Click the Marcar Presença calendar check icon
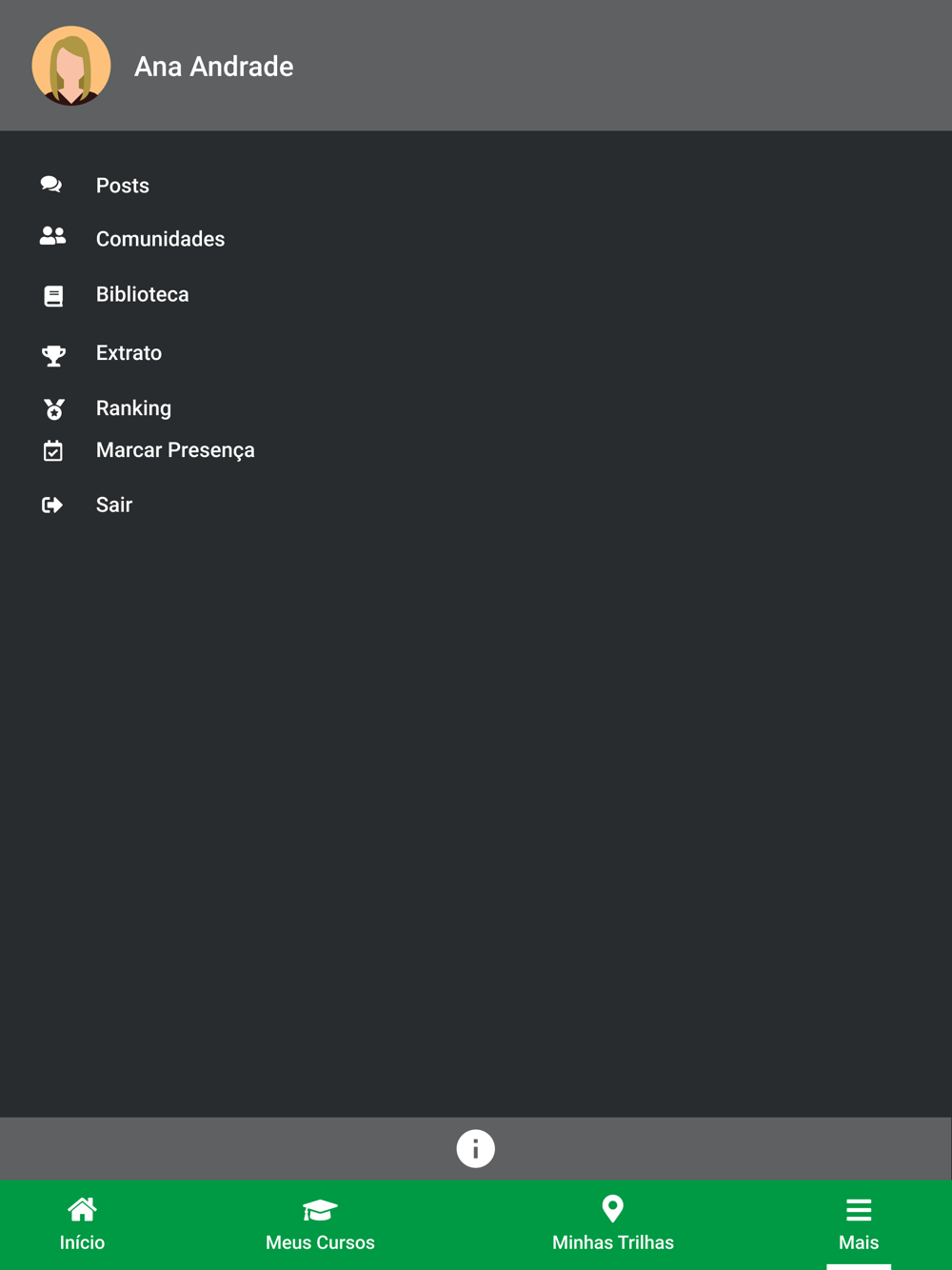 [53, 450]
